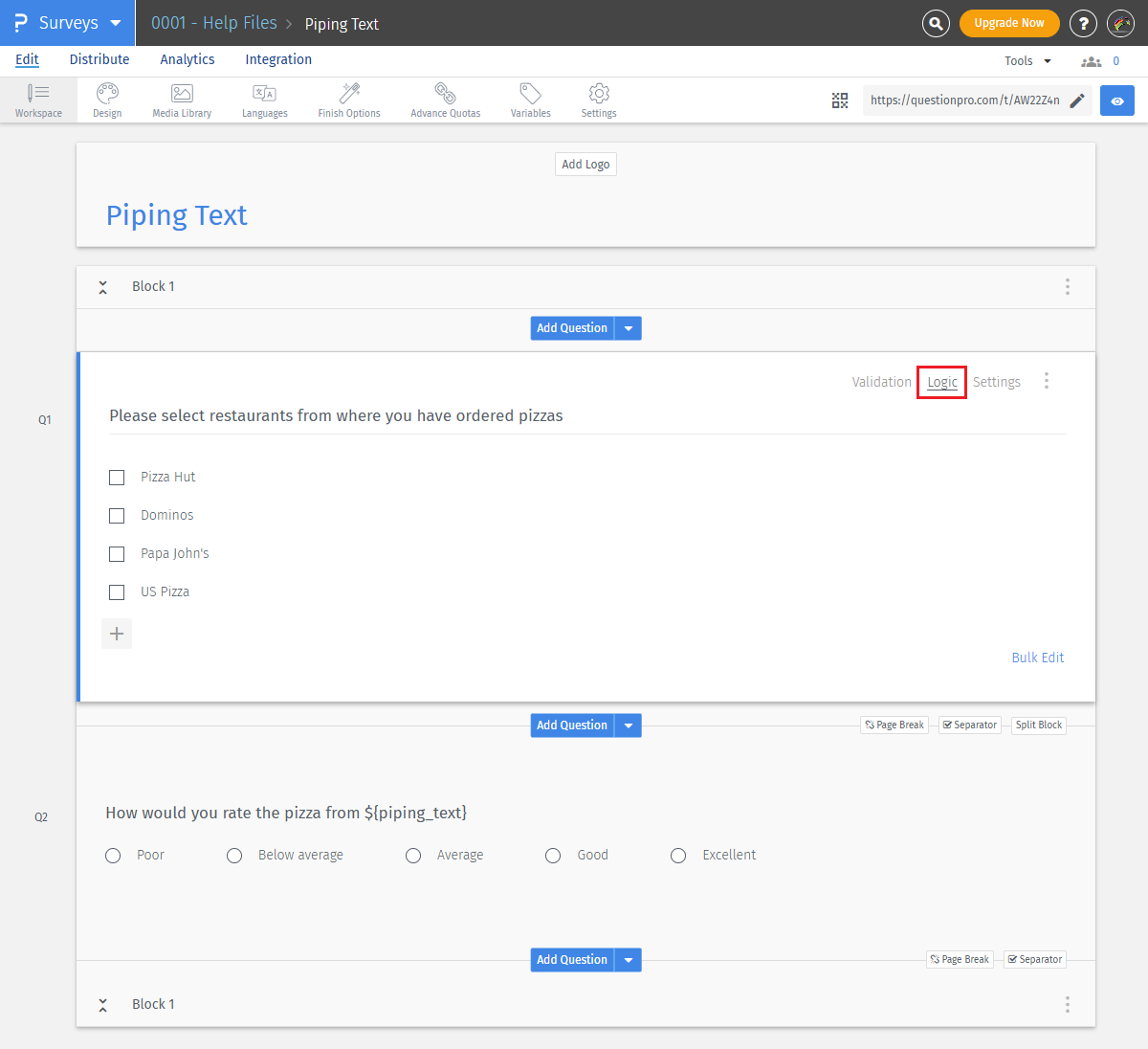
Task: Open the Media Library
Action: click(182, 100)
